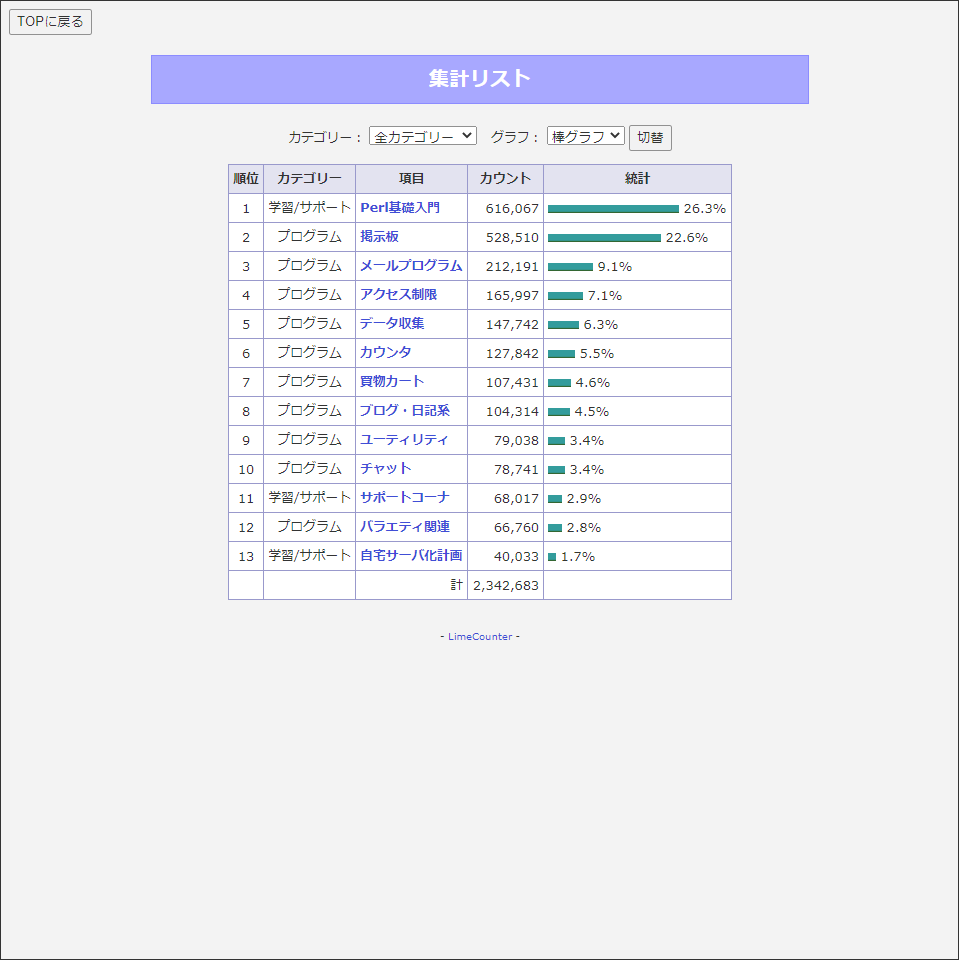The width and height of the screenshot is (959, 960).
Task: Open the カウンタ link
Action: 385,353
